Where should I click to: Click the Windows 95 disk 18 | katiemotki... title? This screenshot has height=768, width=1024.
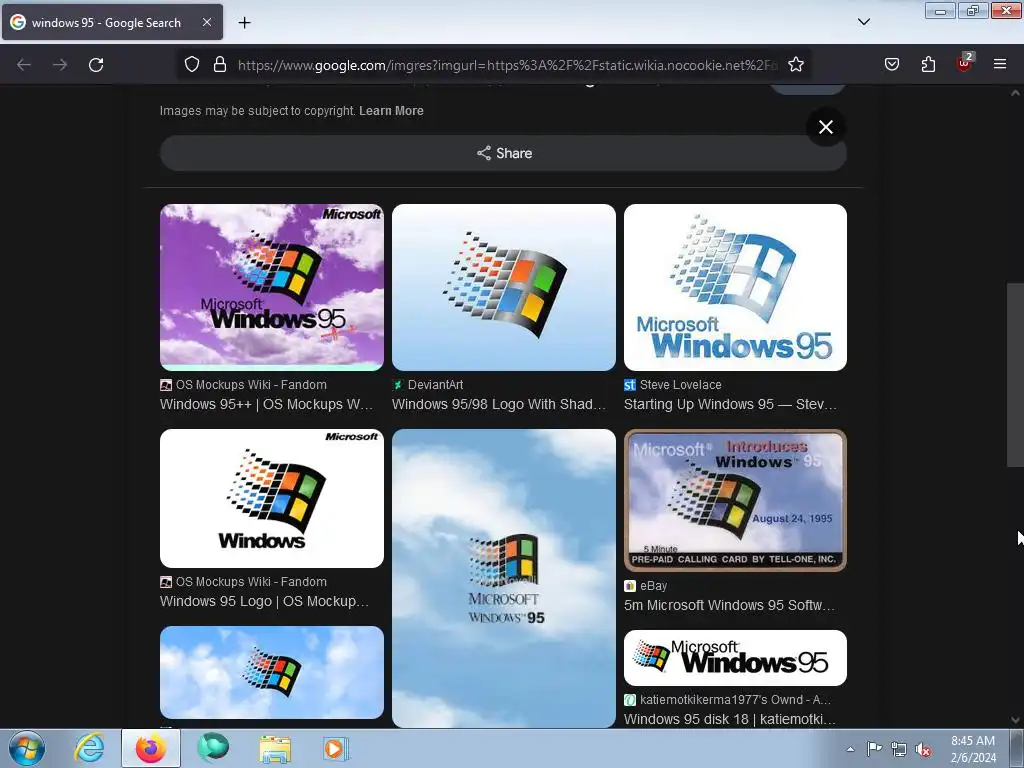click(729, 719)
